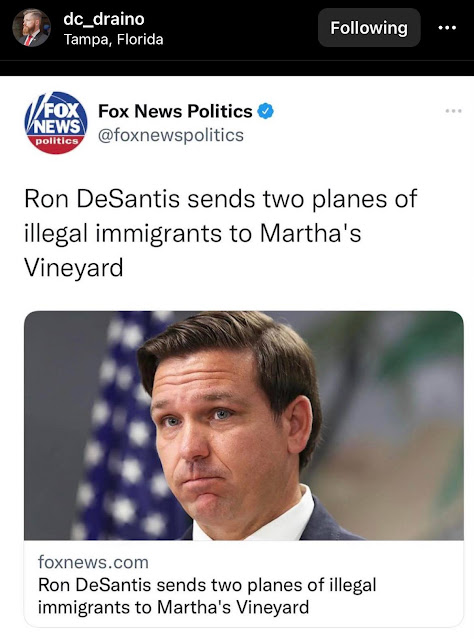Click the word "Vineyard" ending the tweet

tap(74, 267)
